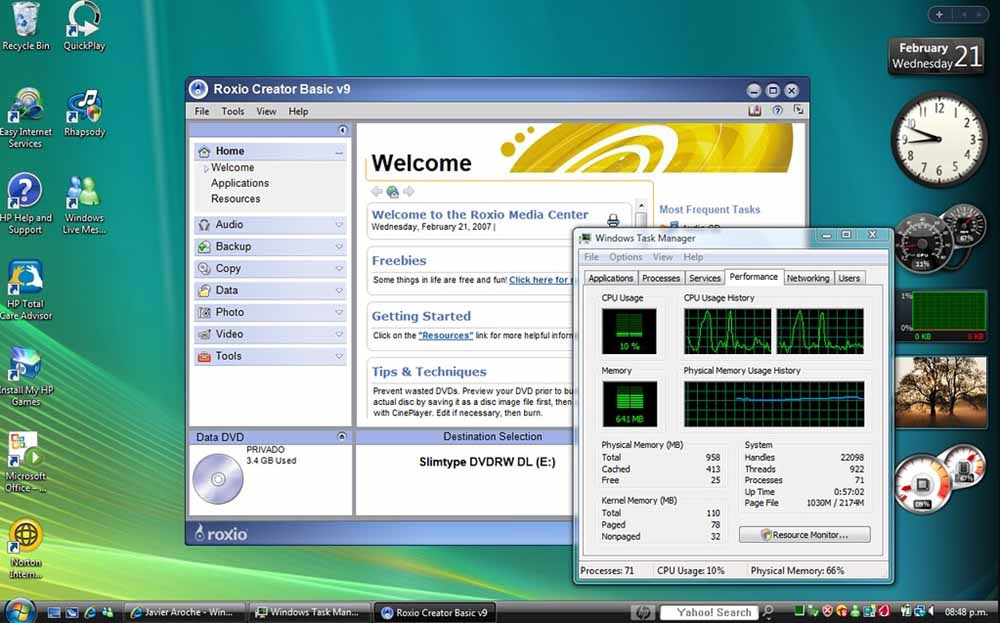The image size is (1000, 623).
Task: Click the Roxio toolbar book icon
Action: click(755, 110)
